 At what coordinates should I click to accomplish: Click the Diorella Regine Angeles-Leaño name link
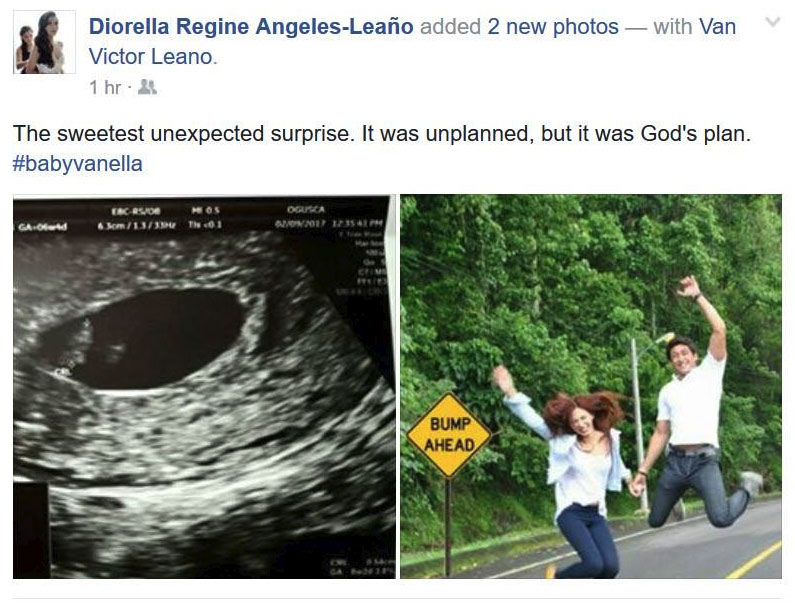click(x=251, y=26)
